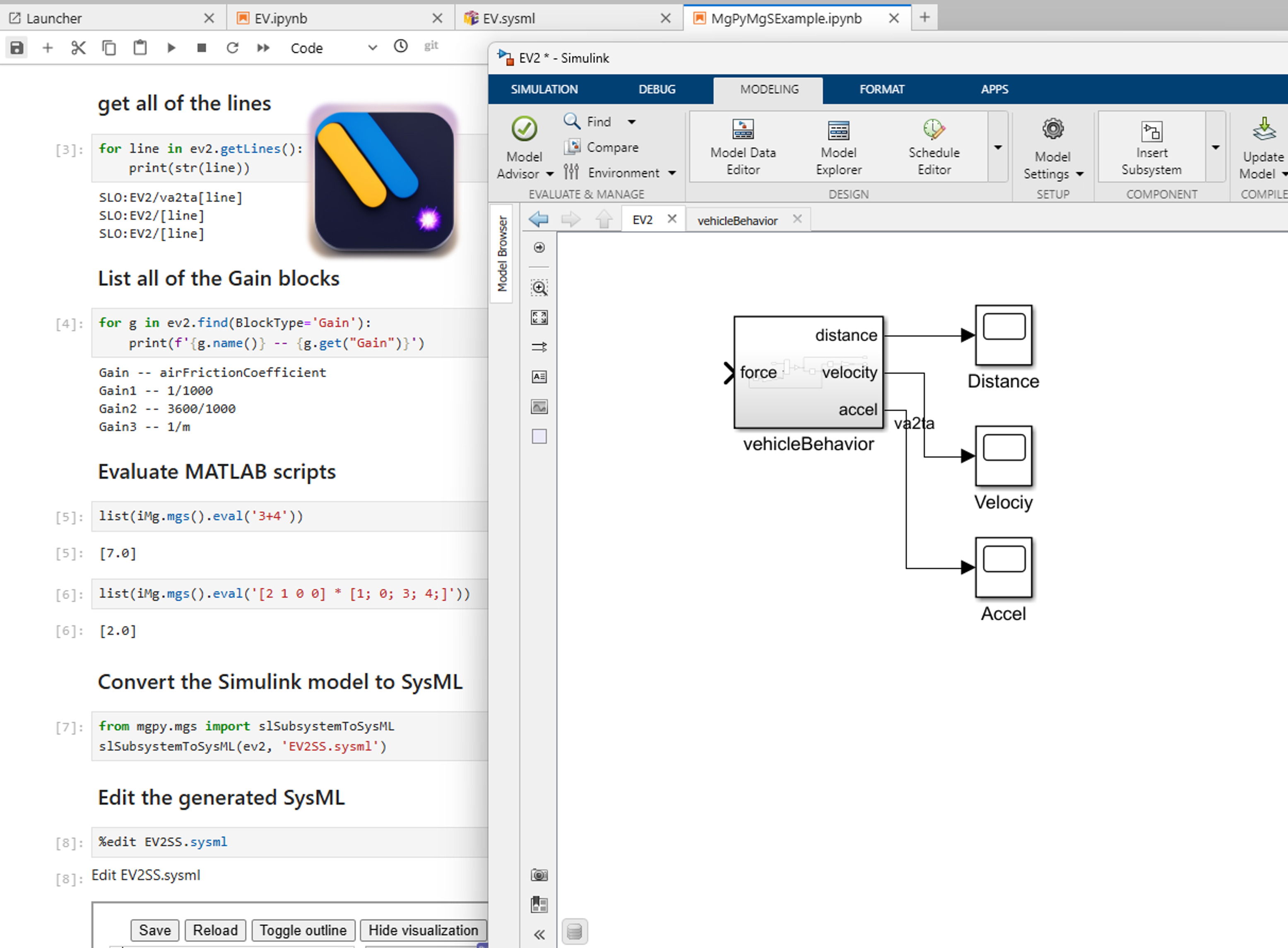Switch to the SIMULATION ribbon tab

544,89
